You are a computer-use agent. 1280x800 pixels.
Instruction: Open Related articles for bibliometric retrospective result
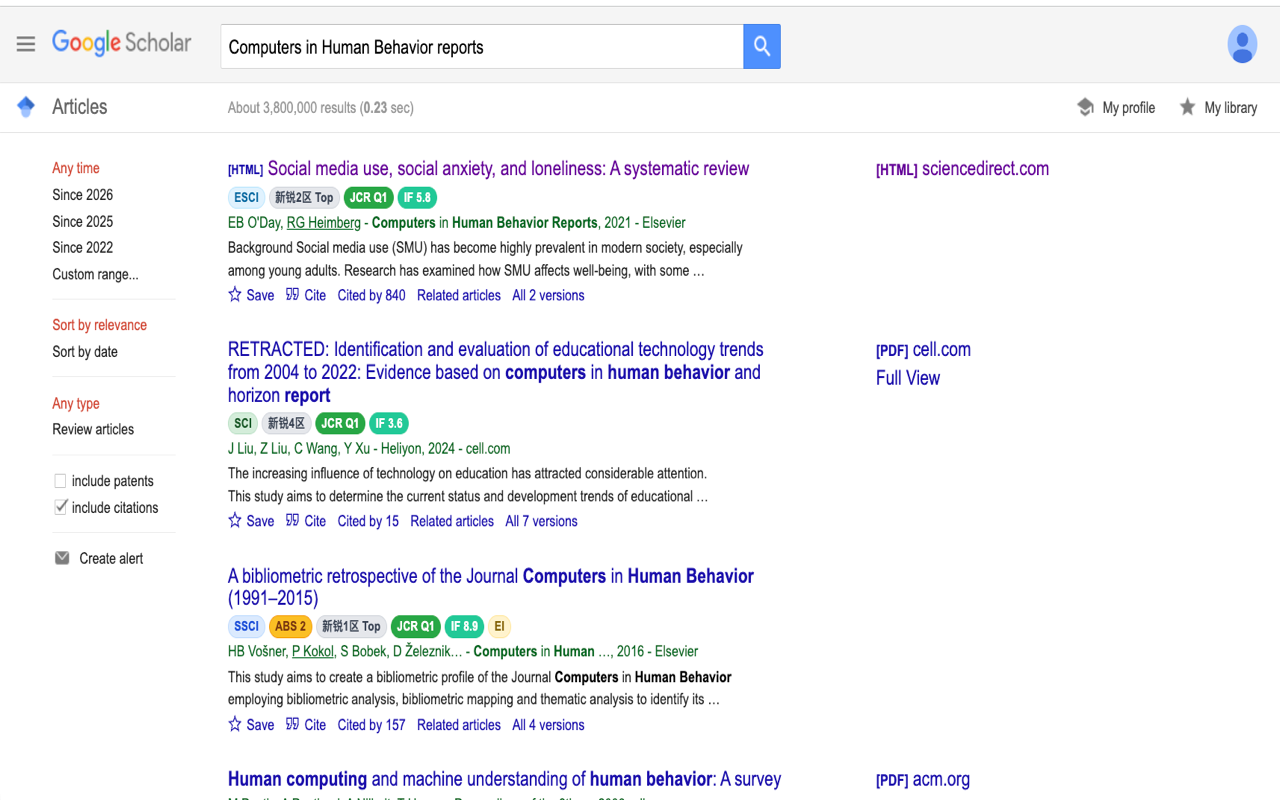coord(459,725)
